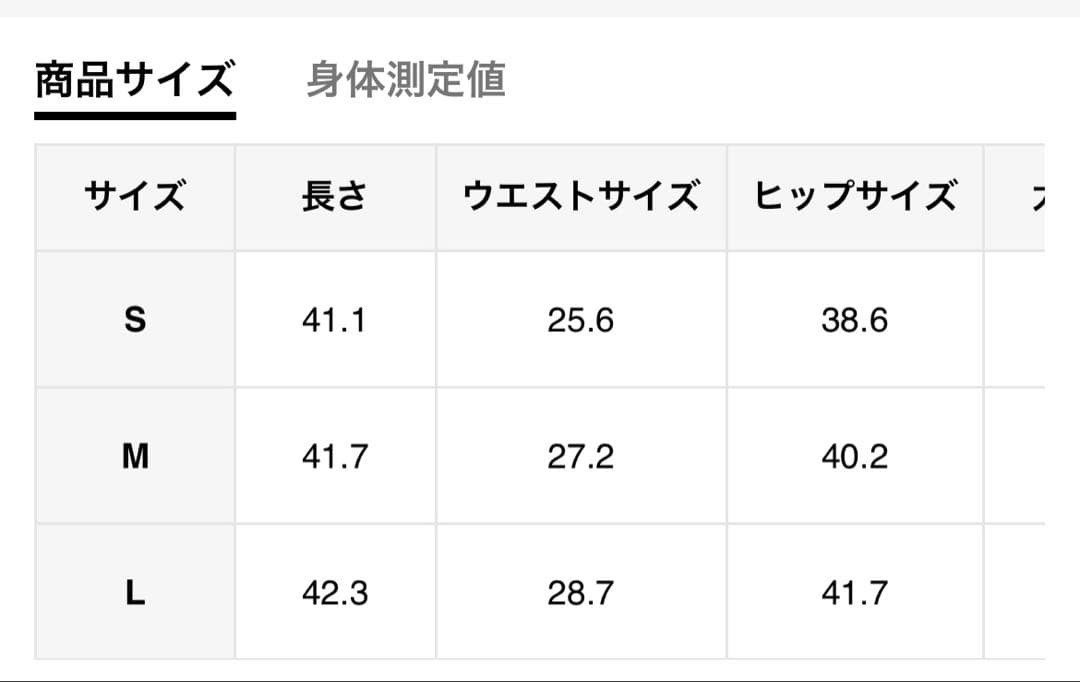Click the black underline beneath 商品サイズ
Image resolution: width=1080 pixels, height=682 pixels.
pos(134,115)
